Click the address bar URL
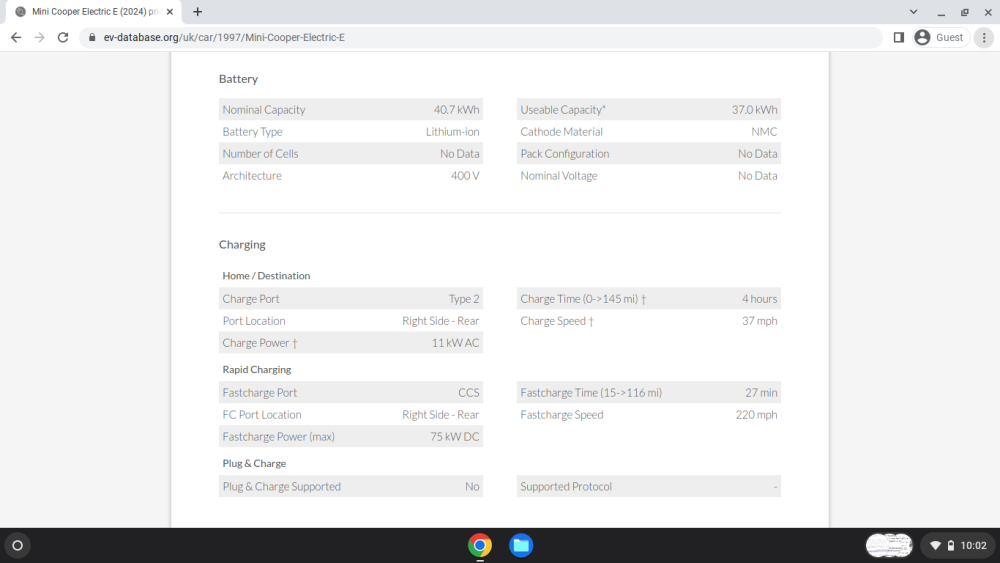 click(x=224, y=38)
